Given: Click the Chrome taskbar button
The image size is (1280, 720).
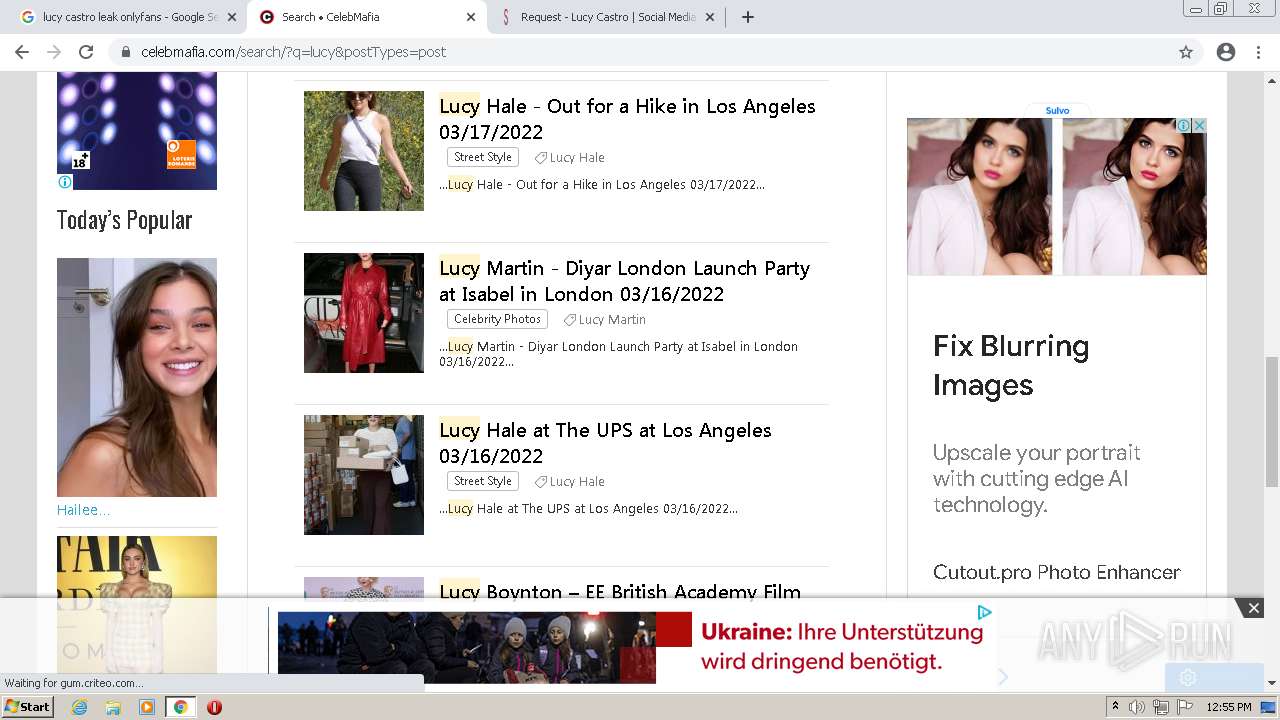Looking at the screenshot, I should click(180, 707).
